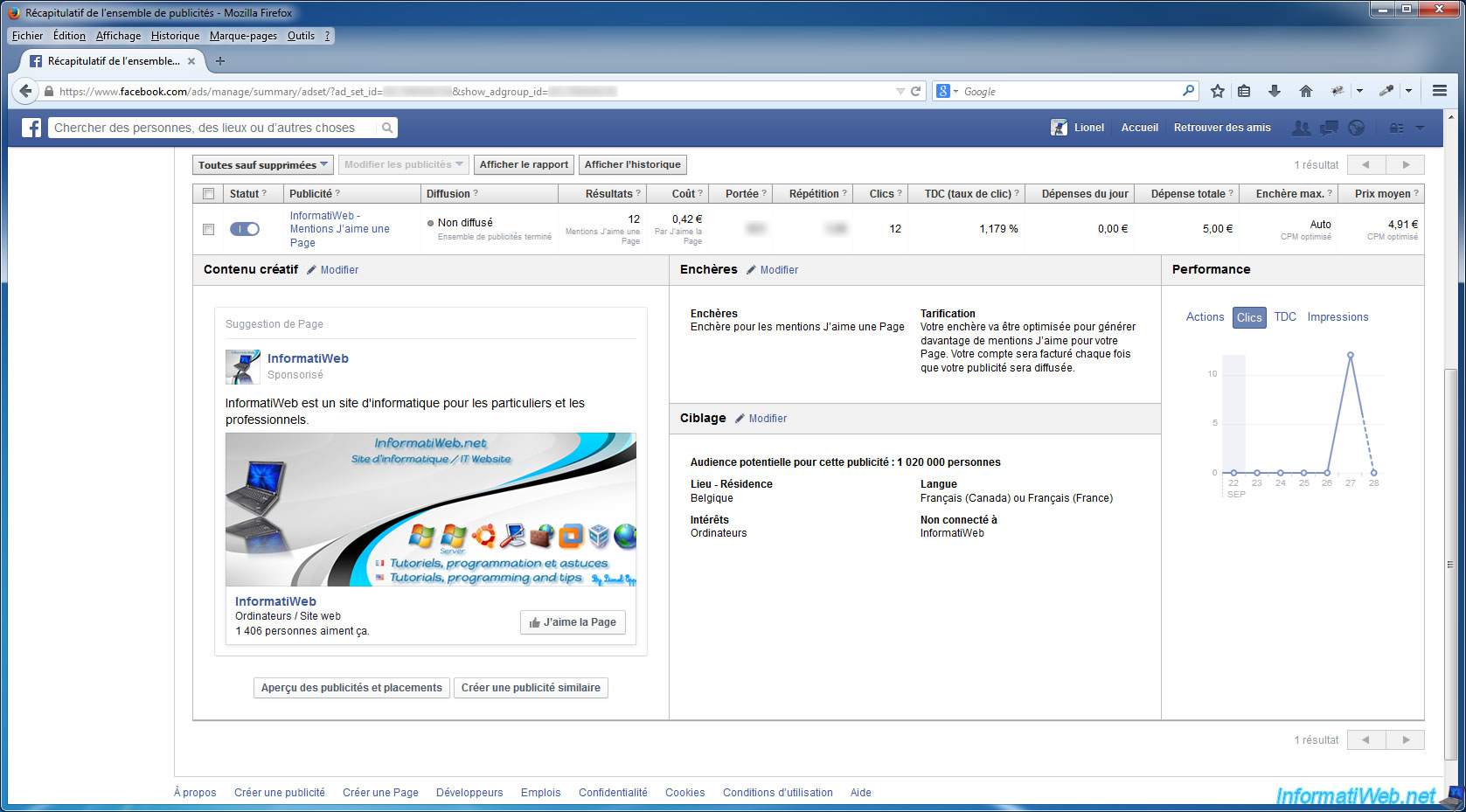Click Retrouver des amis link
The height and width of the screenshot is (812, 1466).
coord(1222,128)
